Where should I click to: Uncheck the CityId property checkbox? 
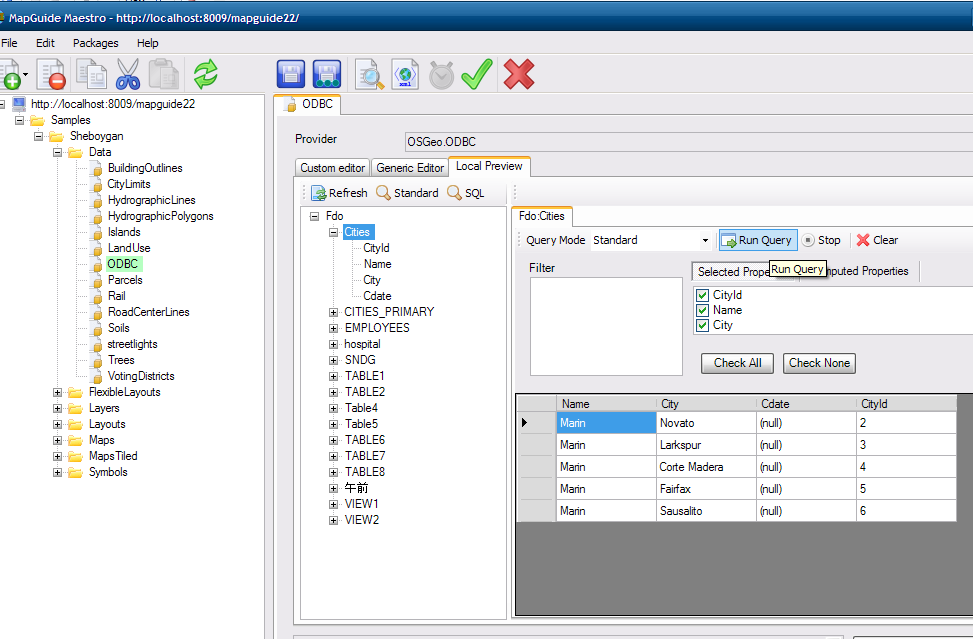(x=702, y=295)
